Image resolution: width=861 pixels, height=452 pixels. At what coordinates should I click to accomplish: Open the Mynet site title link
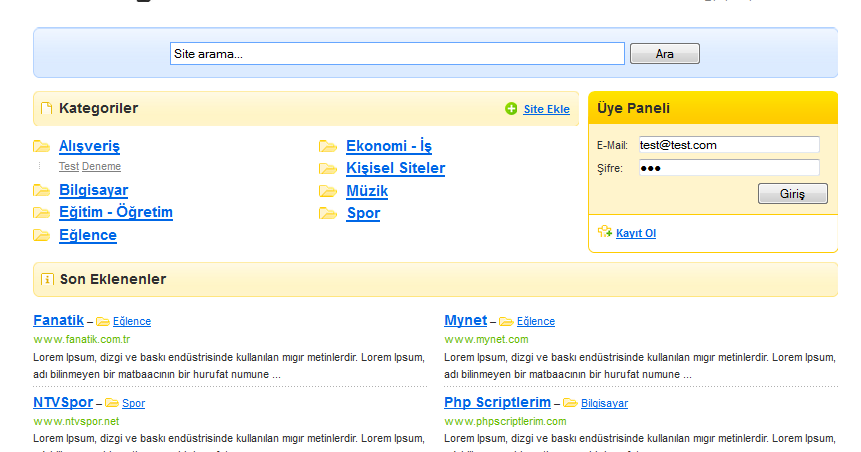tap(466, 320)
